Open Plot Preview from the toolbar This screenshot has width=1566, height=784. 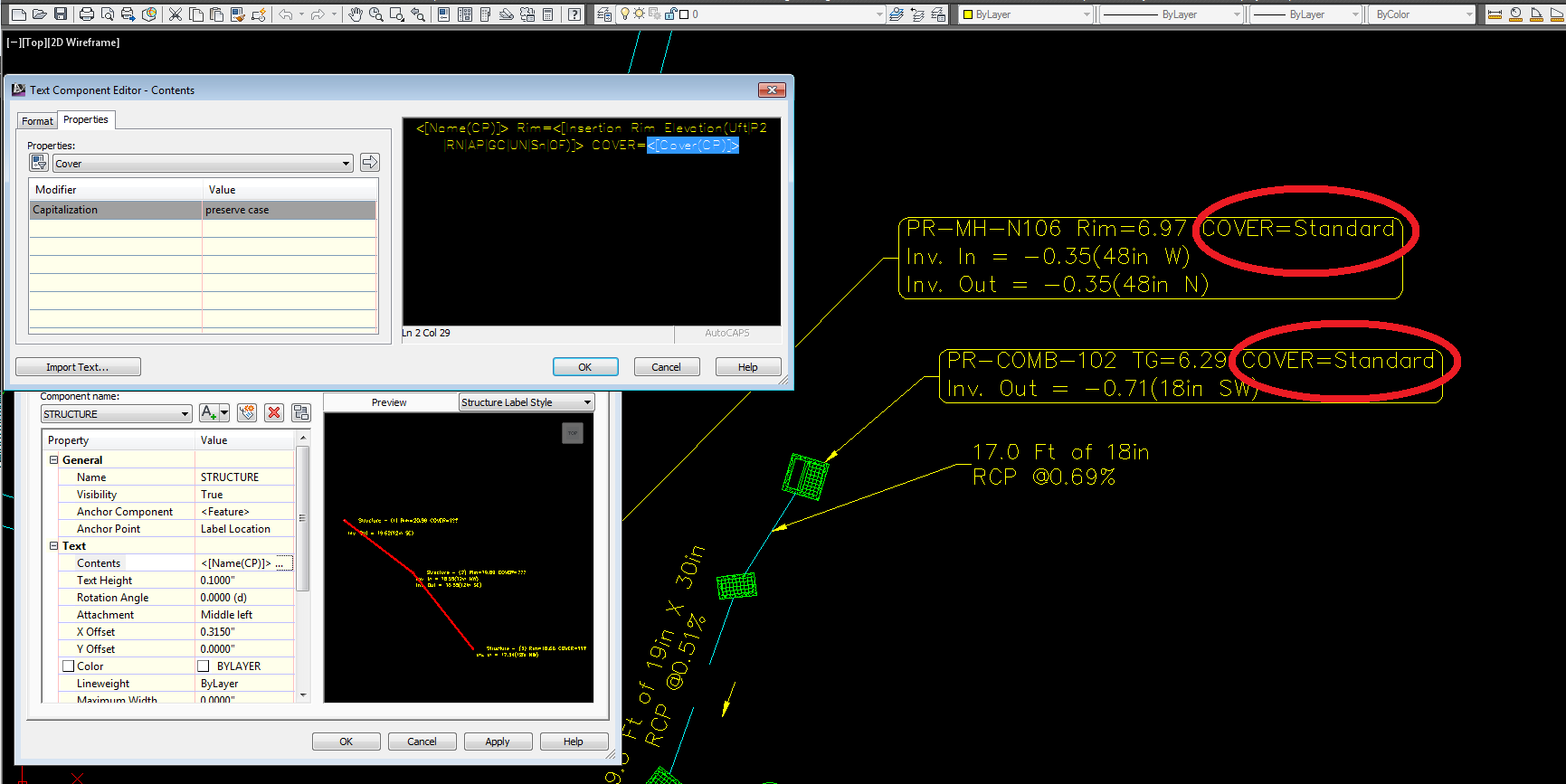pyautogui.click(x=108, y=14)
